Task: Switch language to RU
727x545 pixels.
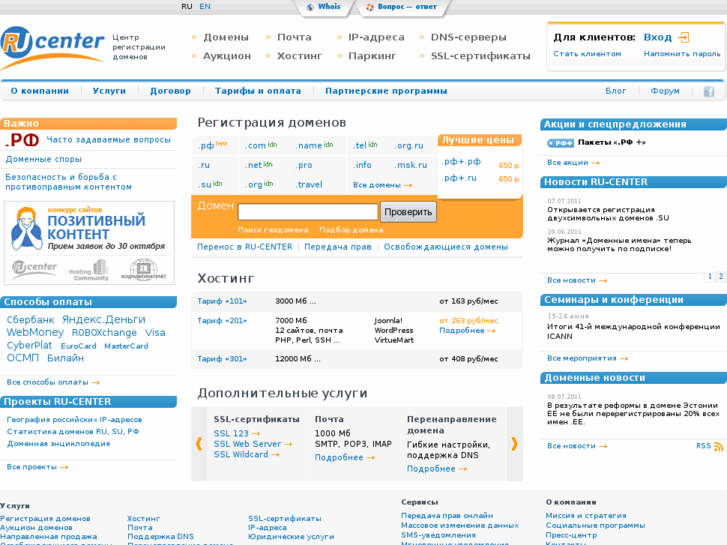Action: pyautogui.click(x=186, y=6)
